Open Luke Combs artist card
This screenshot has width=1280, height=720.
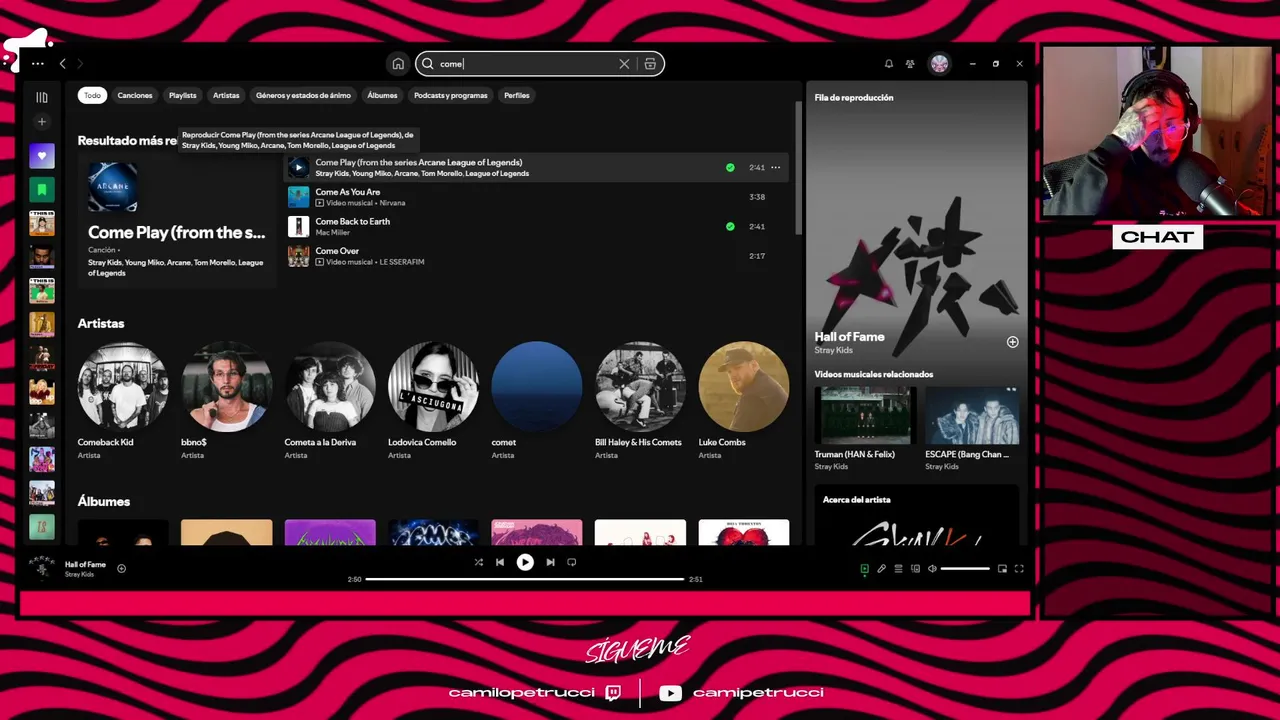click(x=743, y=401)
